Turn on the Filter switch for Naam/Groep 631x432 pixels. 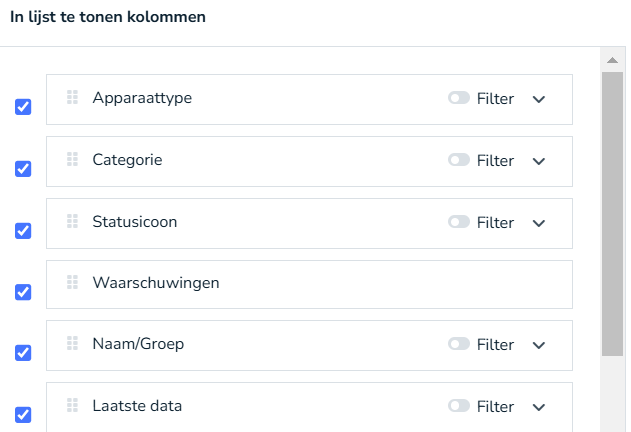tap(459, 344)
